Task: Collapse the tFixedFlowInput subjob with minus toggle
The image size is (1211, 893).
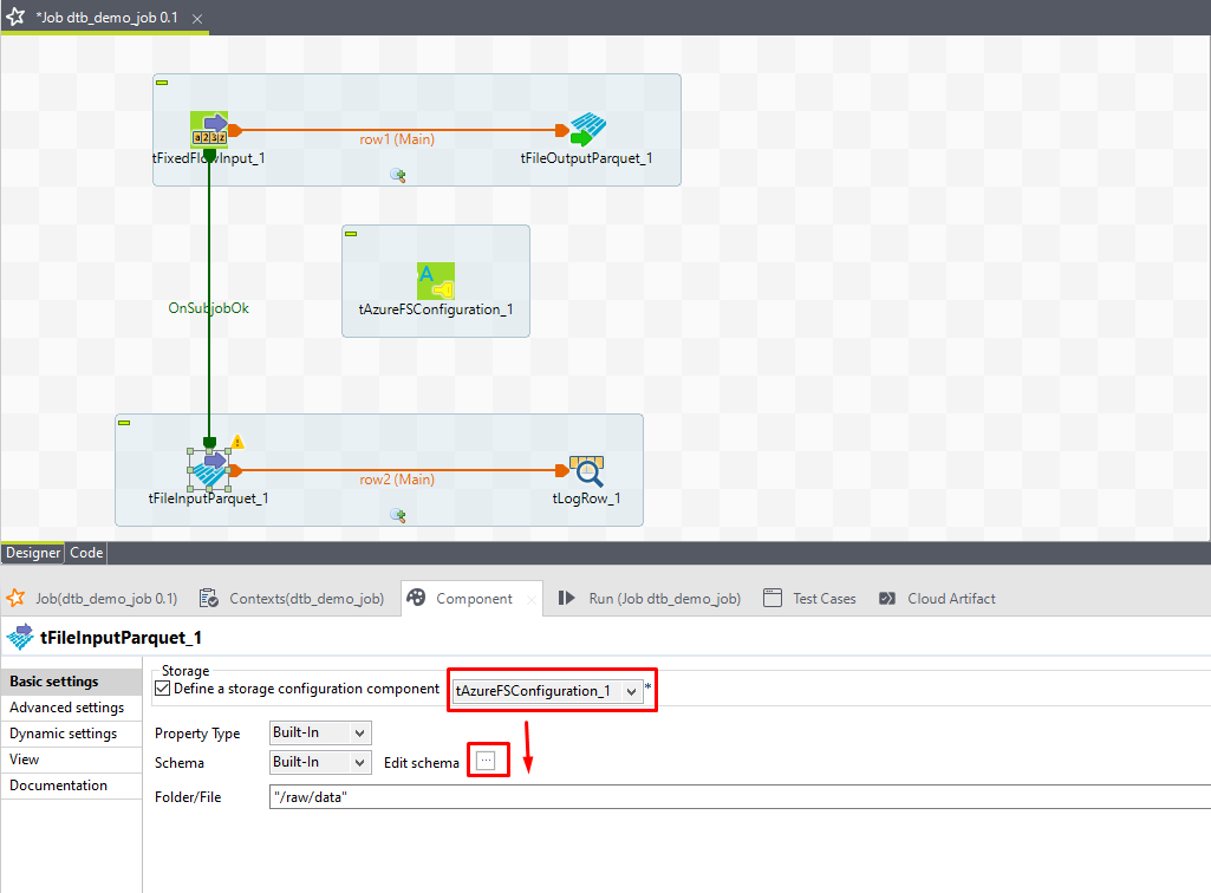Action: click(162, 82)
